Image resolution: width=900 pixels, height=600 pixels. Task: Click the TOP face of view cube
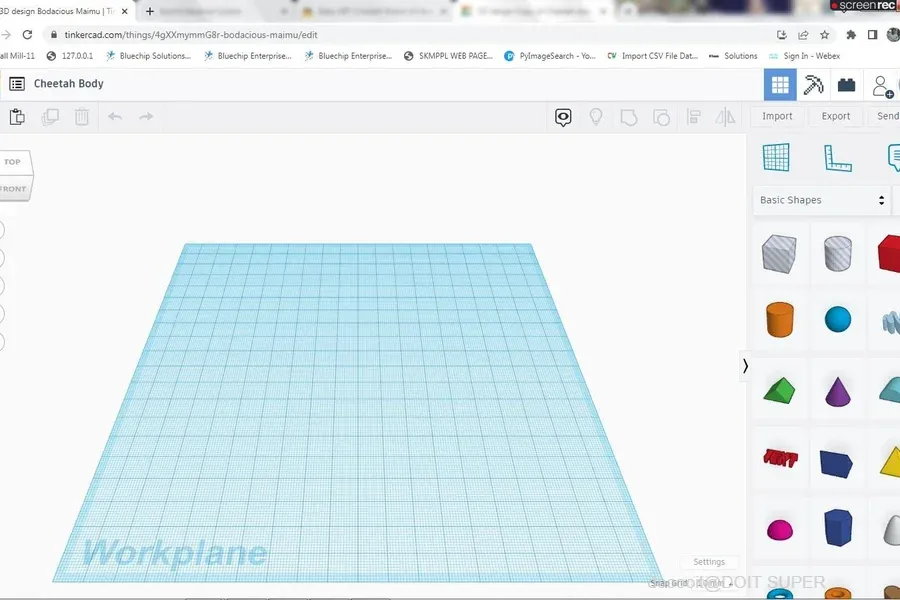[13, 162]
